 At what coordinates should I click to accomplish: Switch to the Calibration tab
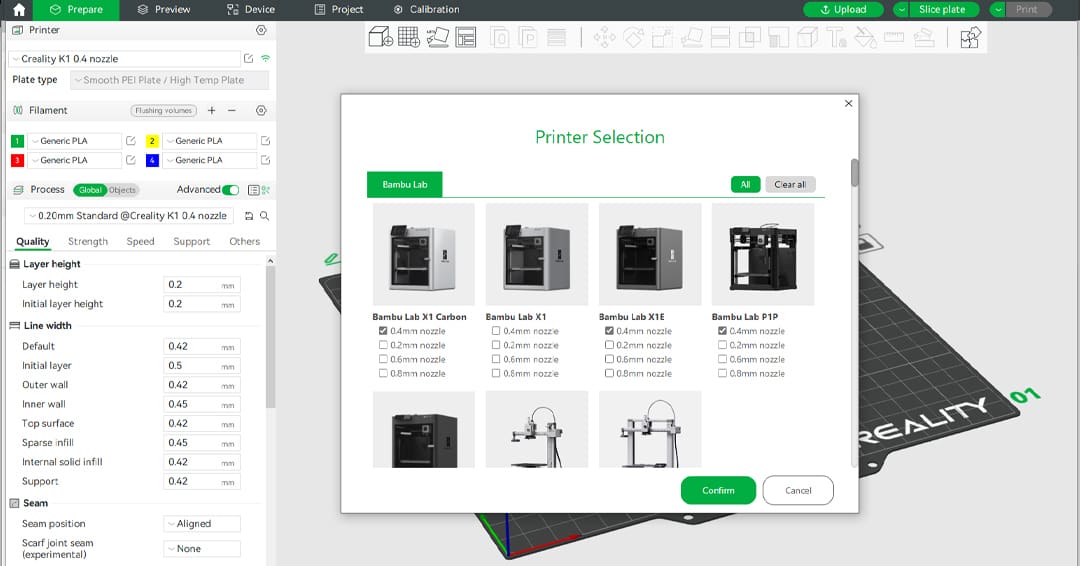(x=426, y=10)
